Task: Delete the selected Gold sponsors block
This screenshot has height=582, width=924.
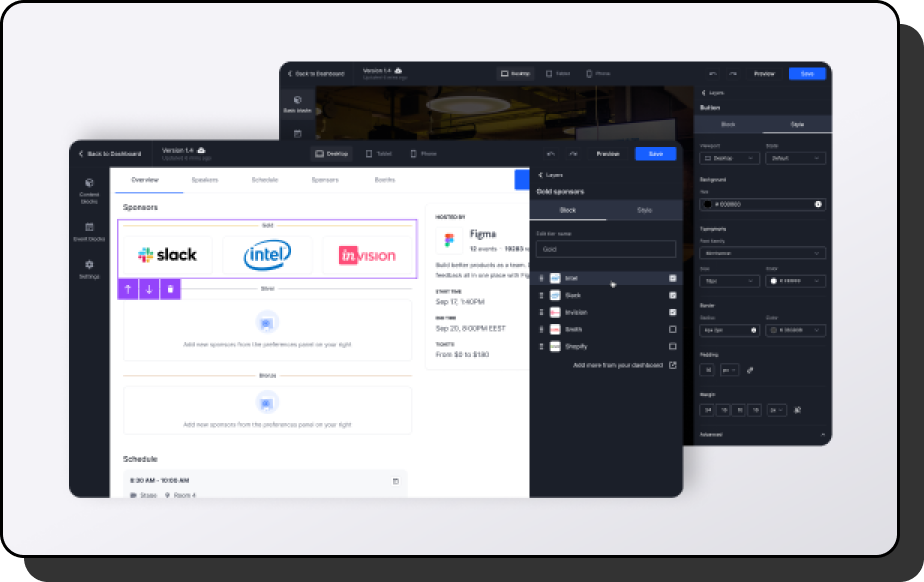Action: [170, 289]
